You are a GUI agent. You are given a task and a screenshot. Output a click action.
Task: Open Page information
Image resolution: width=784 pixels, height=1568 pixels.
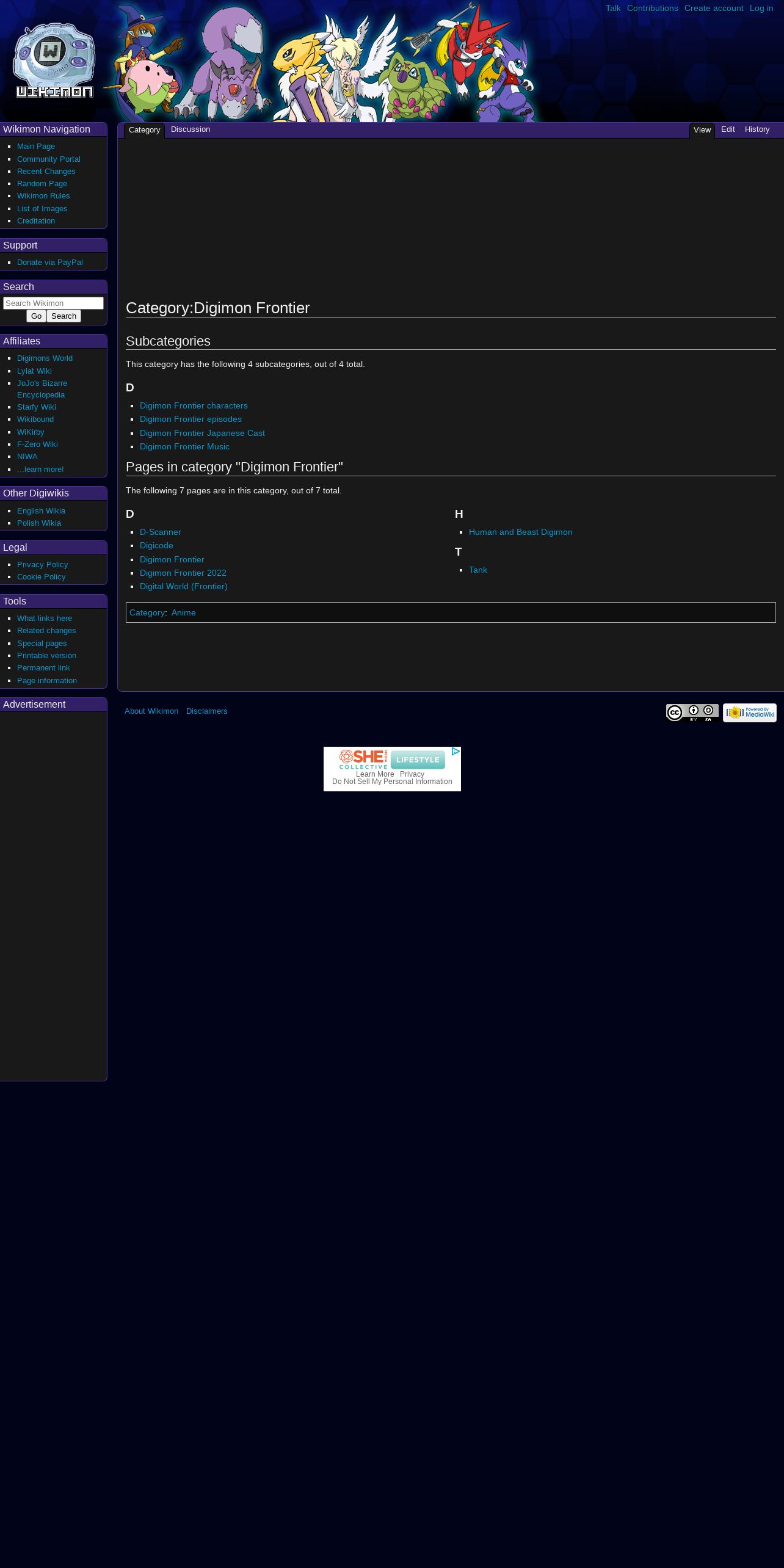click(x=47, y=681)
